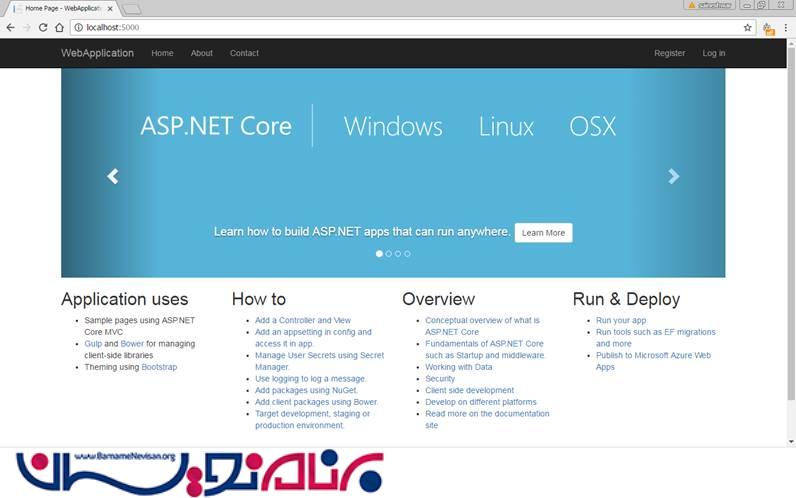Click the scrollbar up arrow
This screenshot has width=796, height=498.
pyautogui.click(x=791, y=44)
